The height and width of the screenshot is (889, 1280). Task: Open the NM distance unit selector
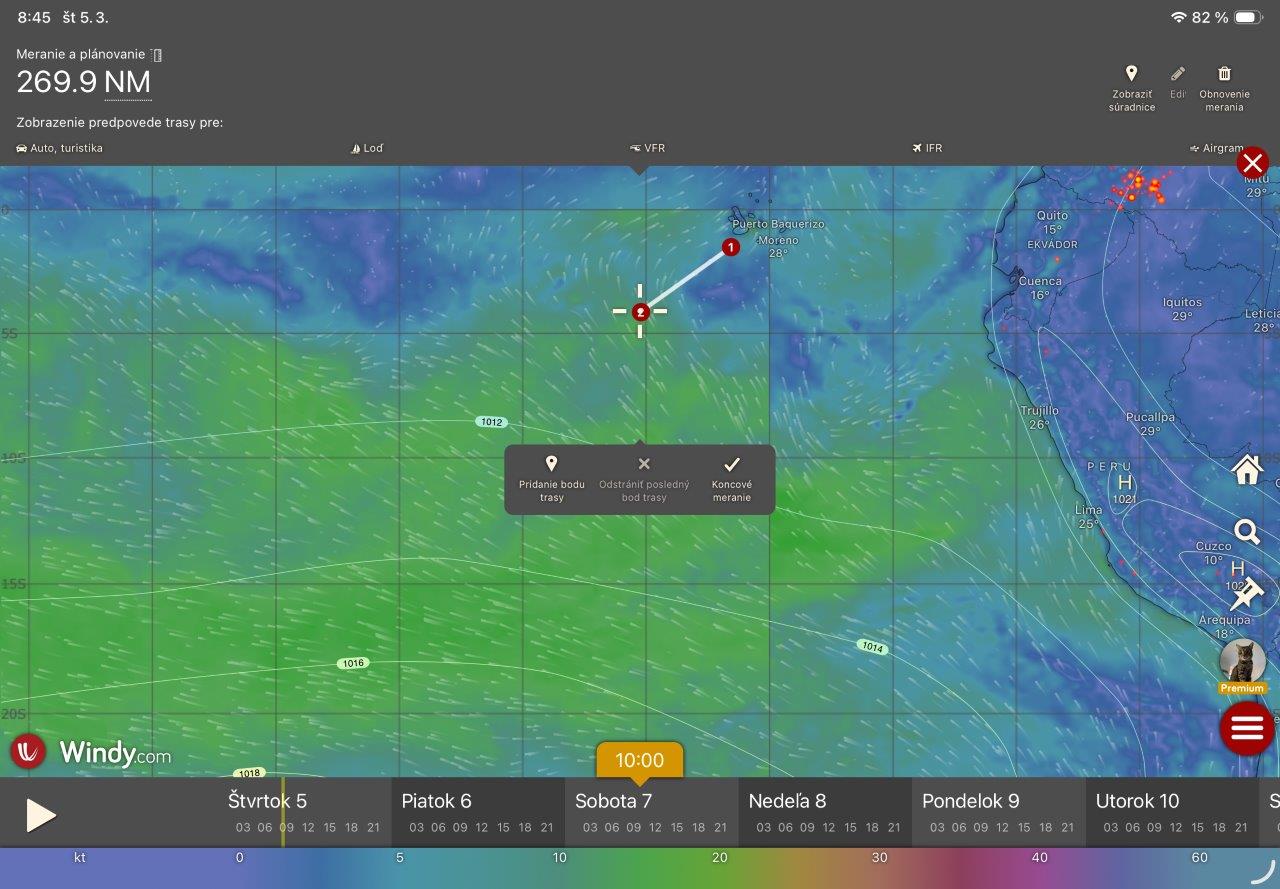click(127, 82)
